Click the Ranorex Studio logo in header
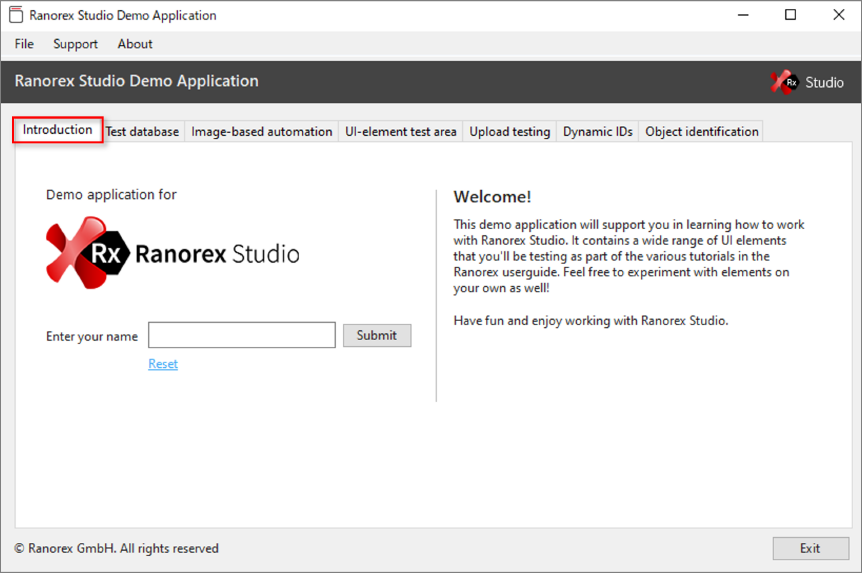862x573 pixels. [806, 82]
